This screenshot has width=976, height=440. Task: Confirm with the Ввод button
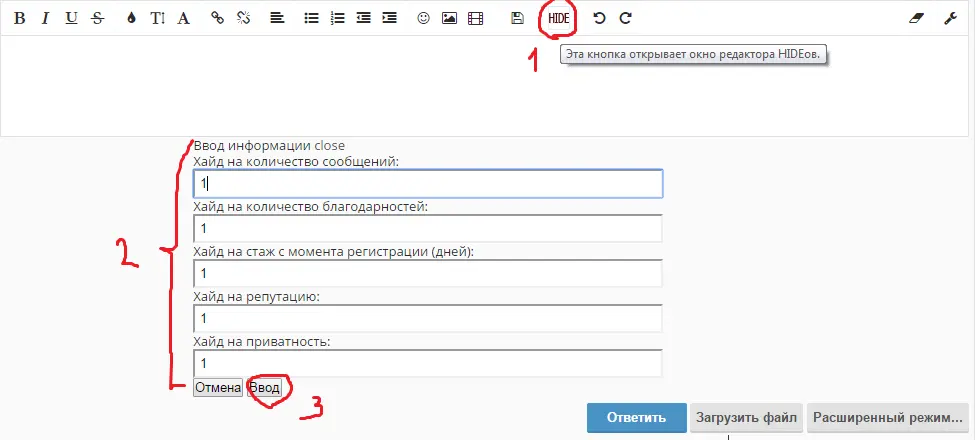tap(265, 388)
